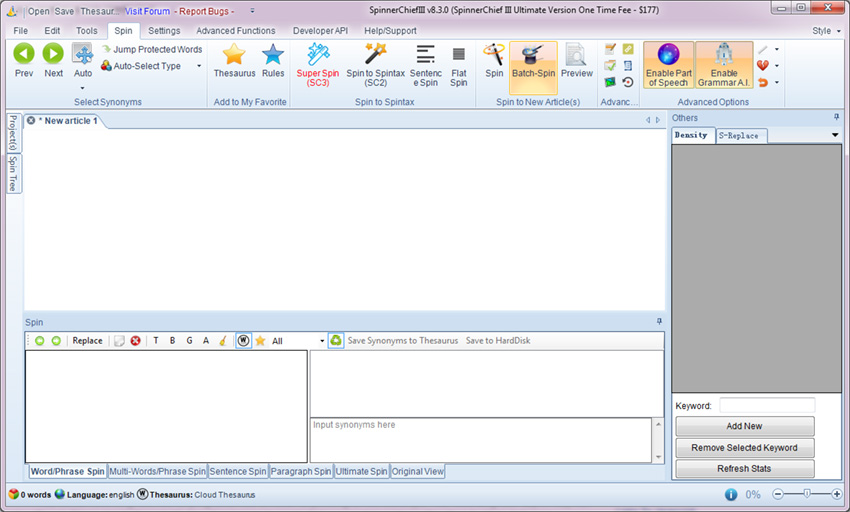This screenshot has width=850, height=512.
Task: Expand dropdown arrow beside pencil line icon
Action: tap(777, 49)
